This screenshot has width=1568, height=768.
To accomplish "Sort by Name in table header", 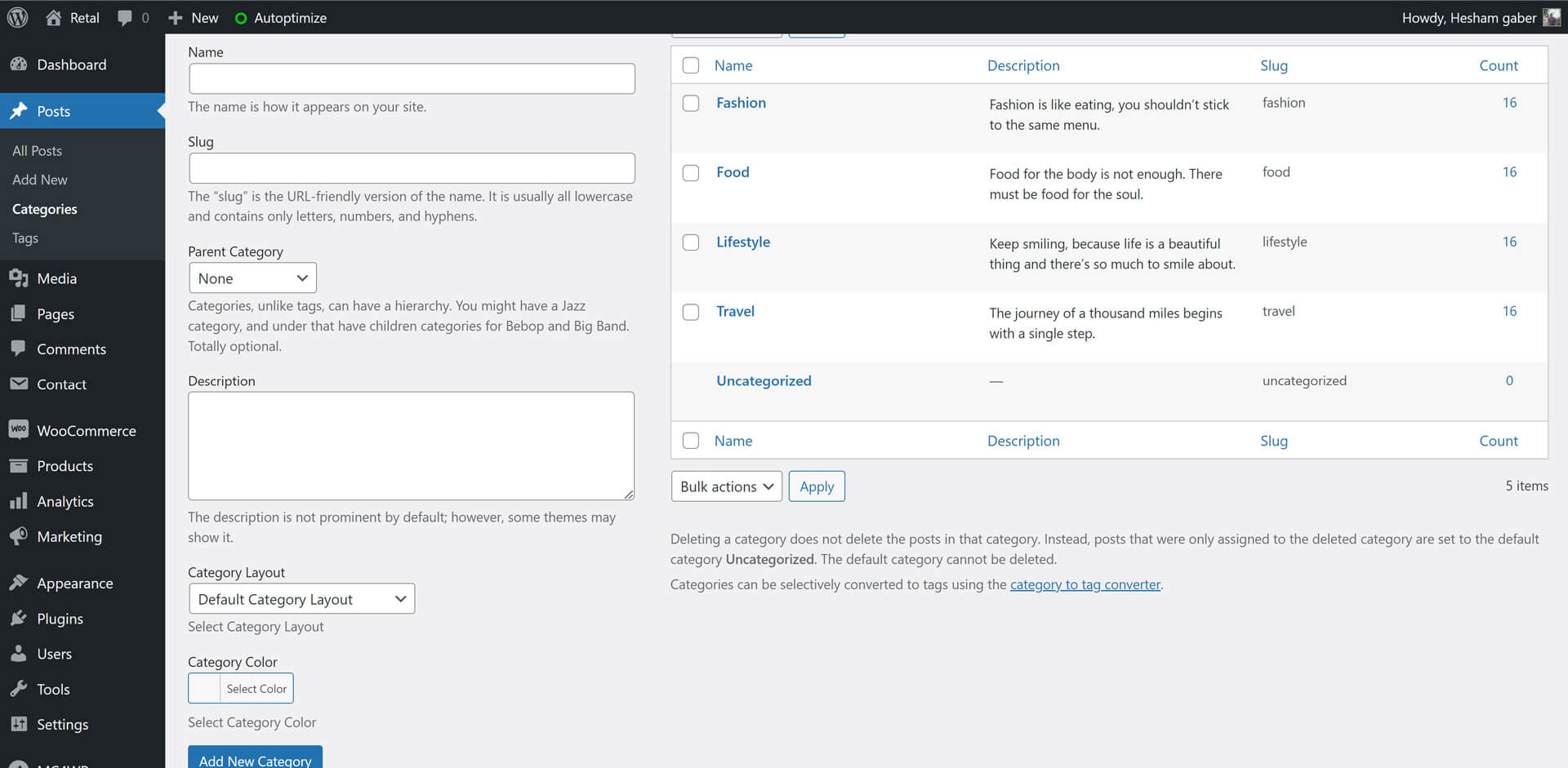I will 733,65.
